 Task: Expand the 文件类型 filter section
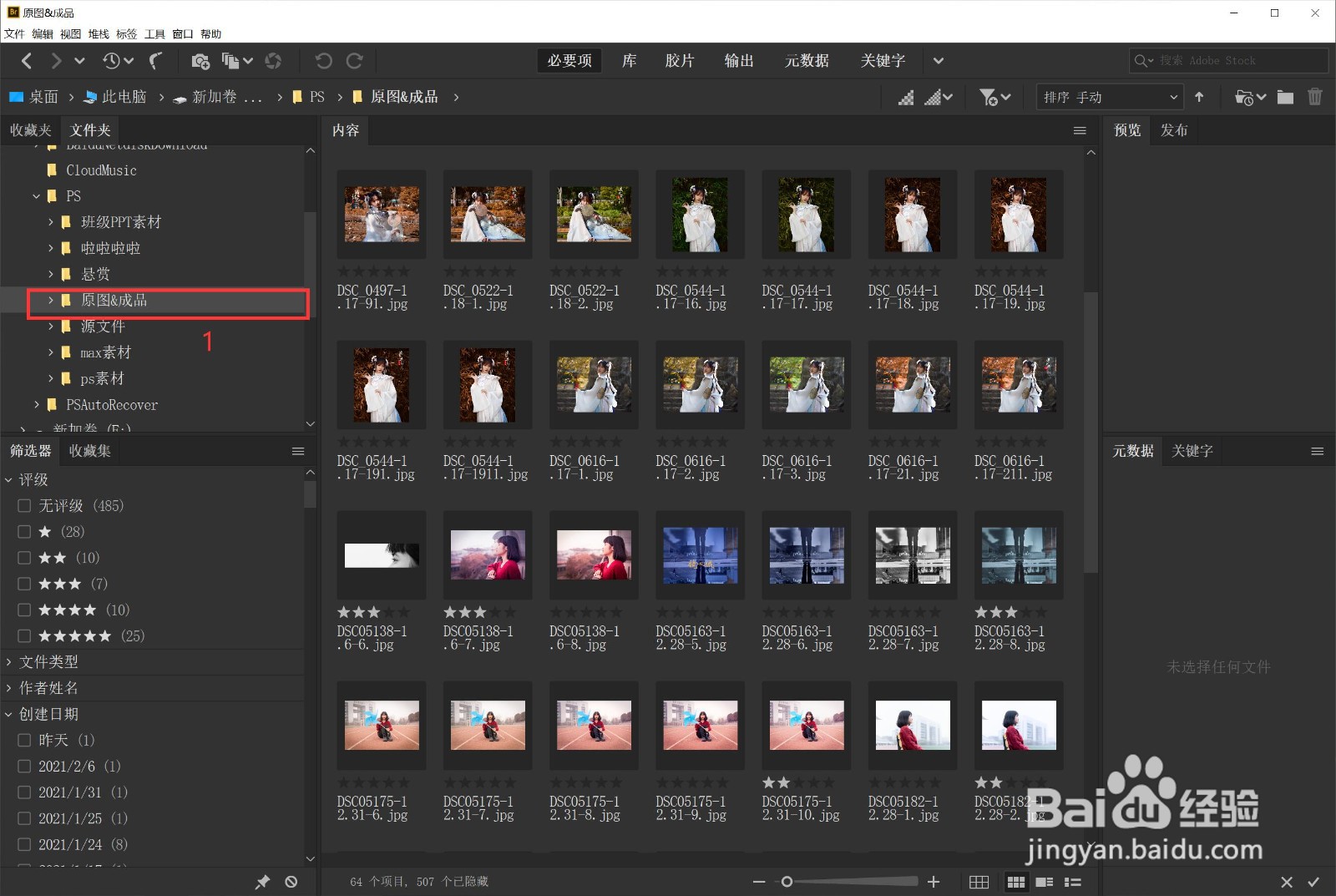[x=8, y=661]
